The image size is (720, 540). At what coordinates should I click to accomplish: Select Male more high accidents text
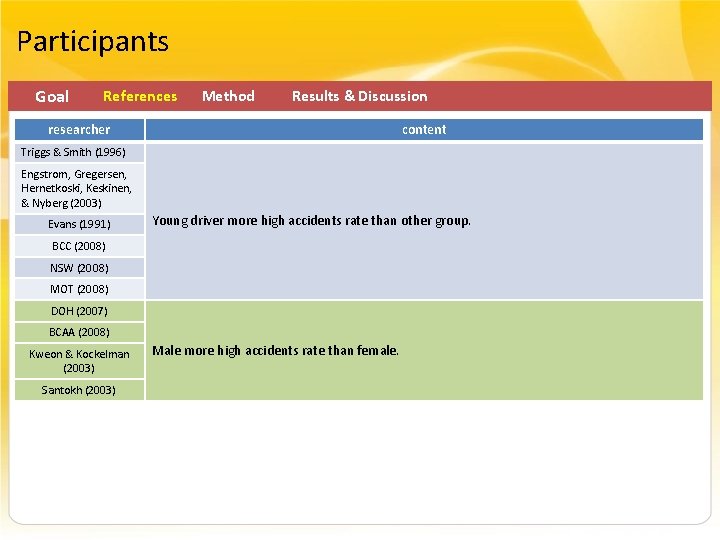click(275, 351)
